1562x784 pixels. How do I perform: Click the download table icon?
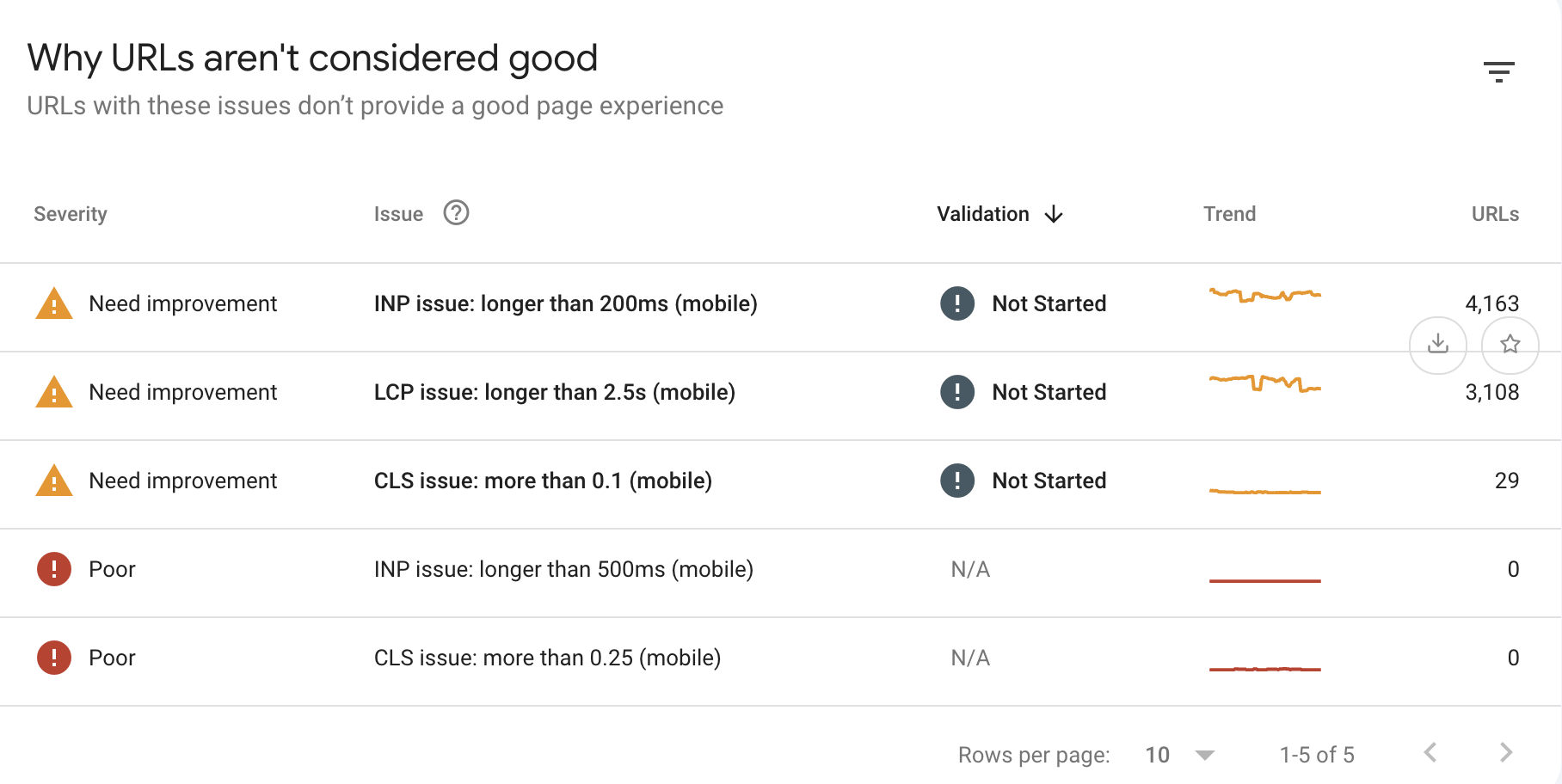click(1437, 345)
